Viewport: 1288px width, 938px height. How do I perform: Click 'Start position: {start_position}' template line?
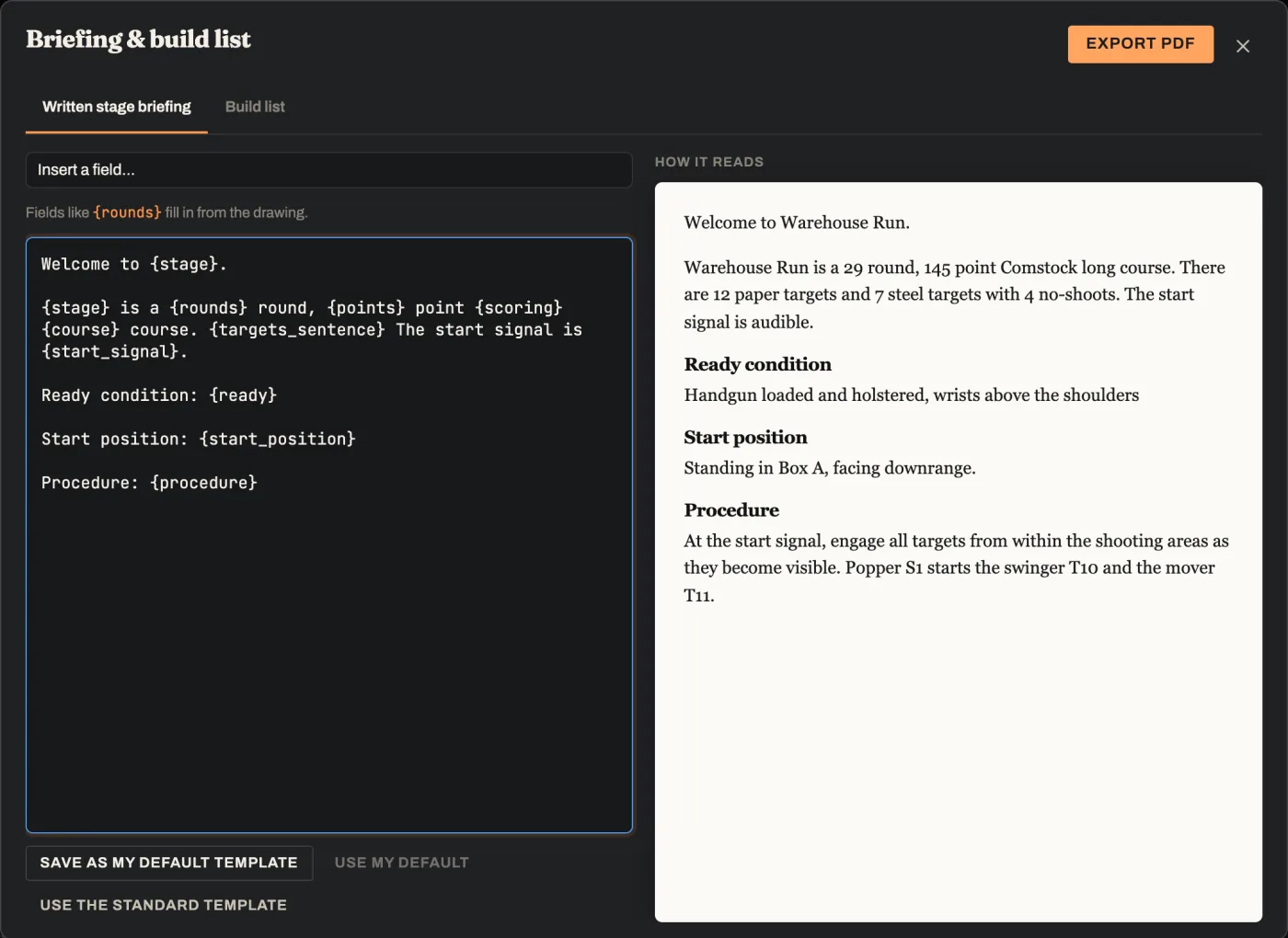coord(199,439)
